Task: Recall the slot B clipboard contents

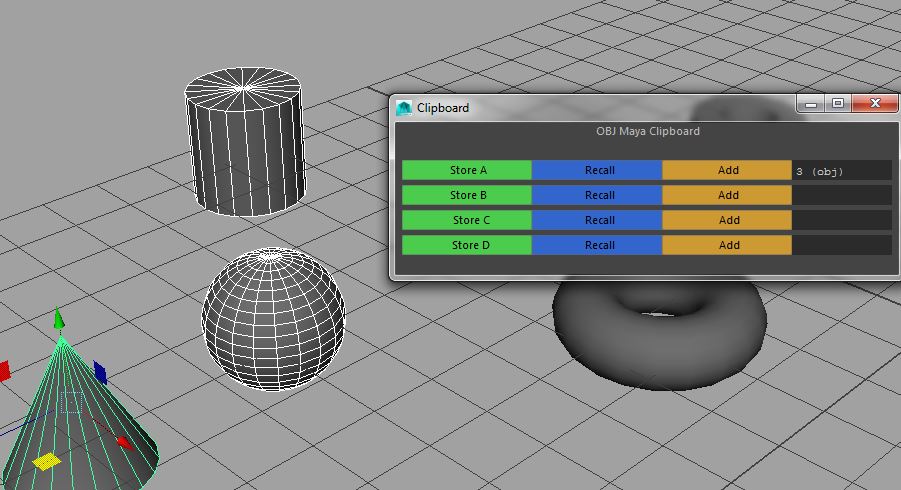Action: (x=597, y=195)
